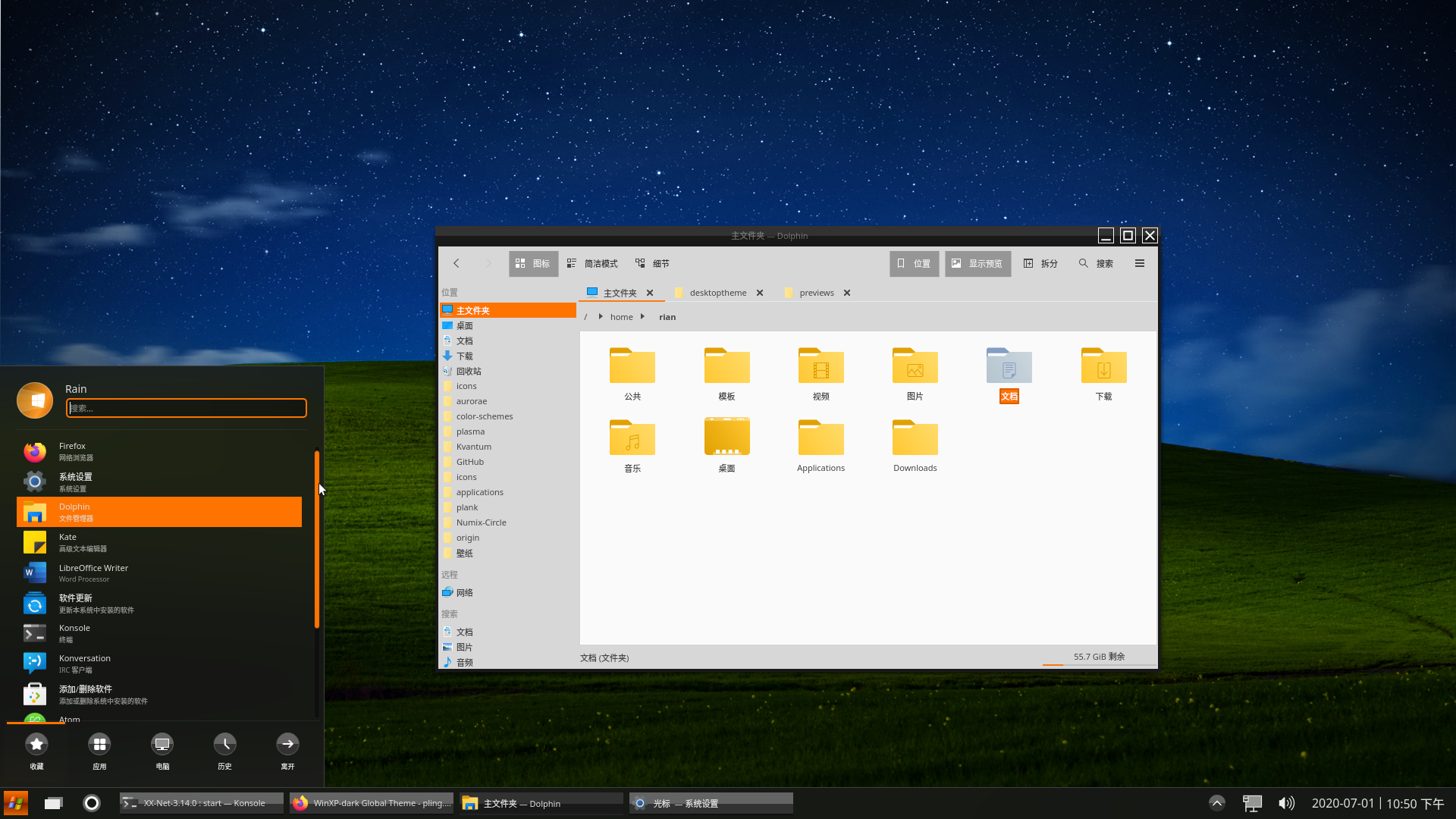This screenshot has width=1456, height=819.
Task: Switch to System Settings taskbar entry
Action: click(711, 803)
